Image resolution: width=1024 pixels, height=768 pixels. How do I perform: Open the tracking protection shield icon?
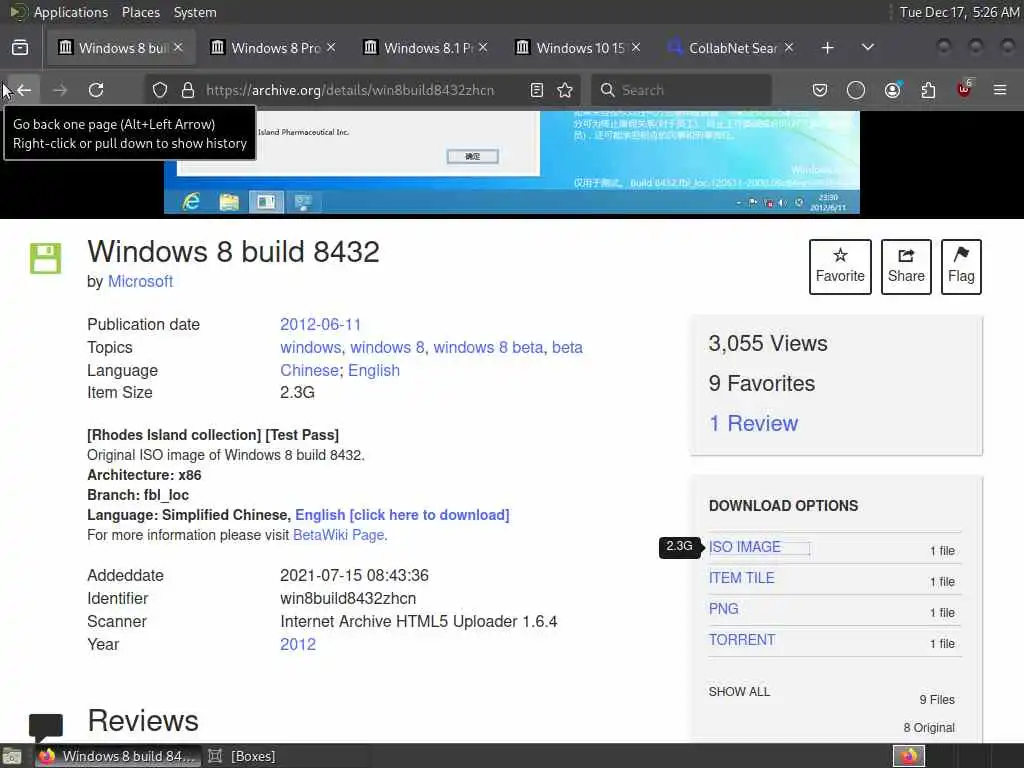tap(160, 90)
